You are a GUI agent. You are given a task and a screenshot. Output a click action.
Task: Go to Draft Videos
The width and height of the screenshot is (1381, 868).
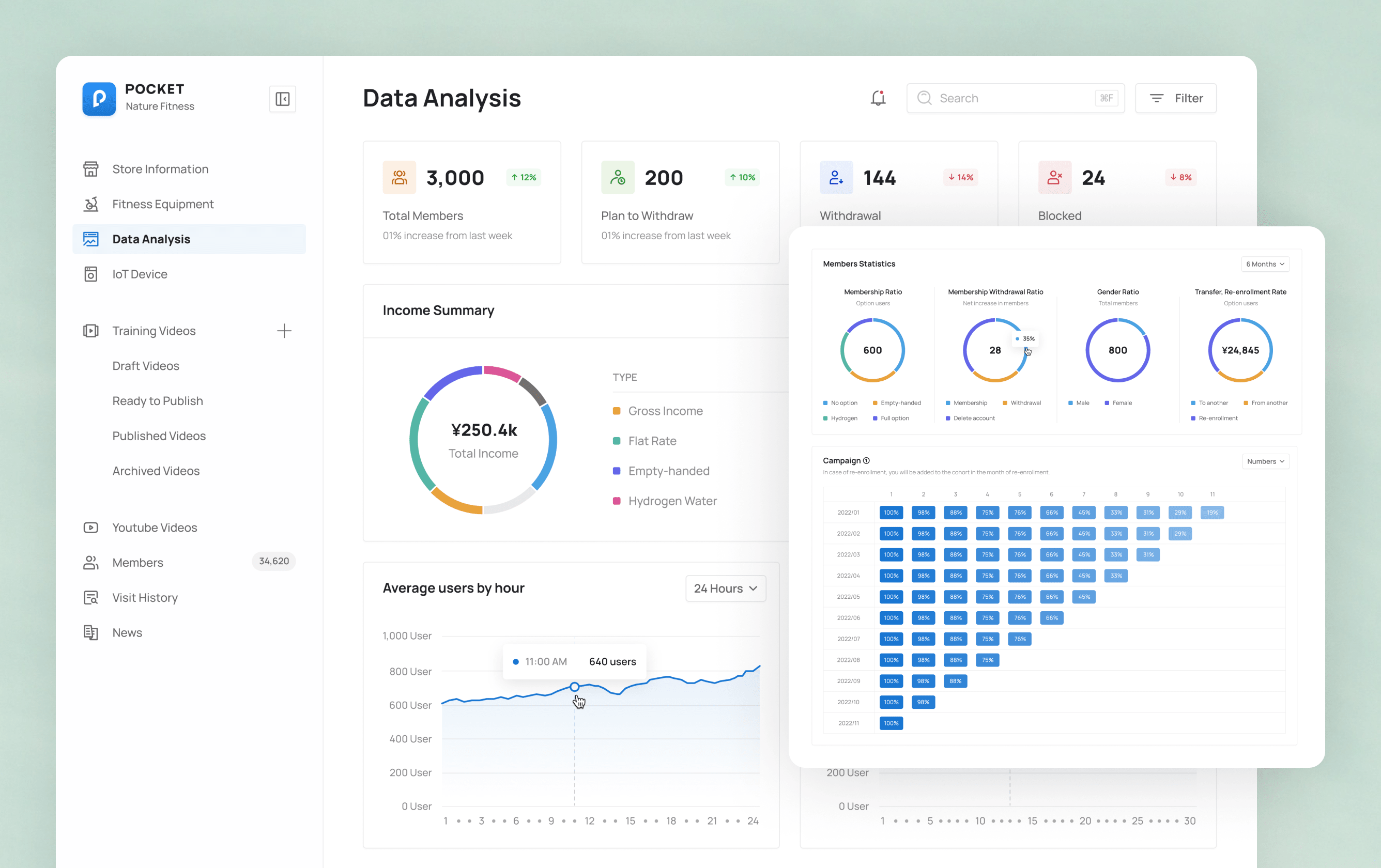click(146, 366)
